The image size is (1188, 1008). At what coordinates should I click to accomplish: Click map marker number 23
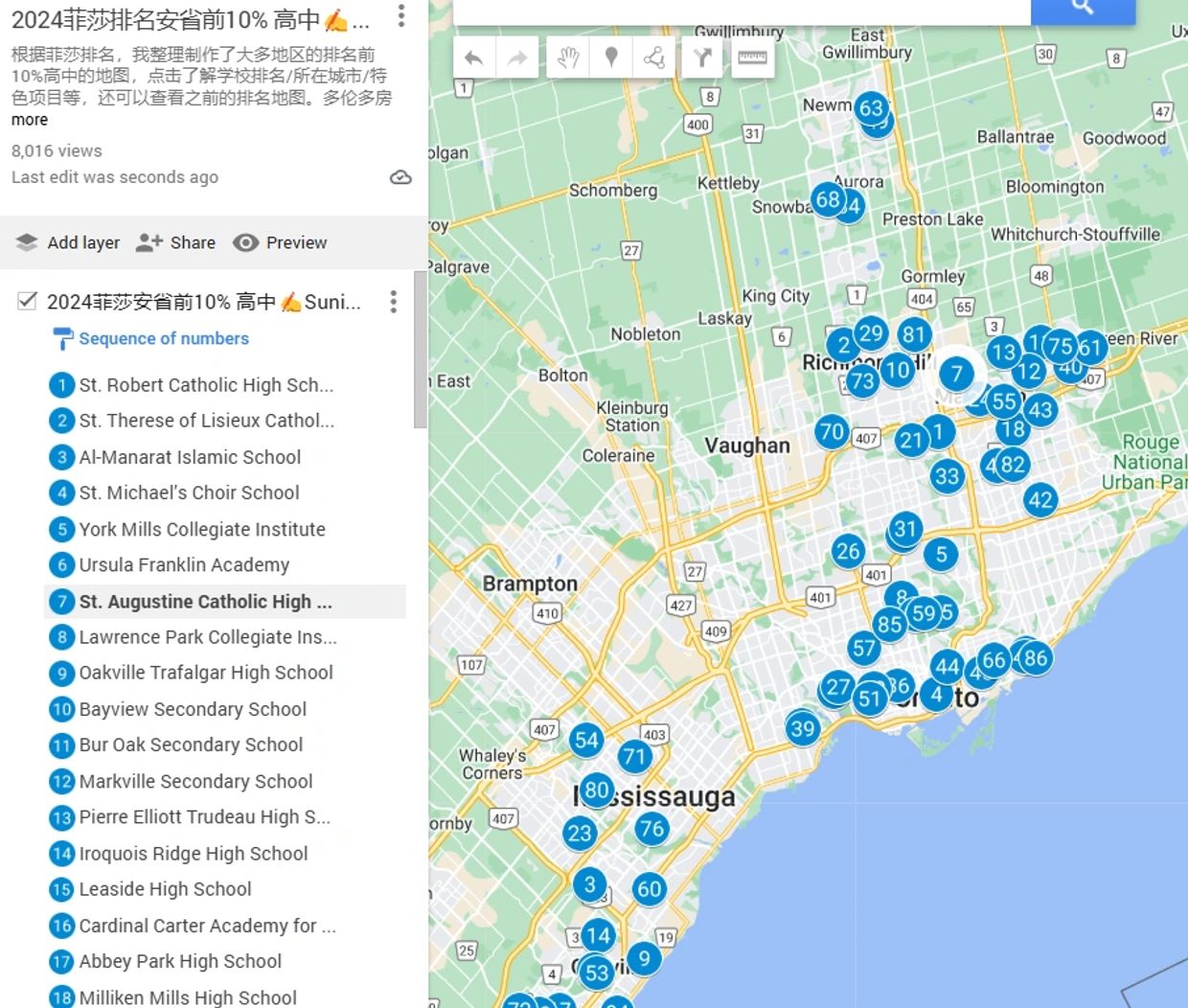580,833
